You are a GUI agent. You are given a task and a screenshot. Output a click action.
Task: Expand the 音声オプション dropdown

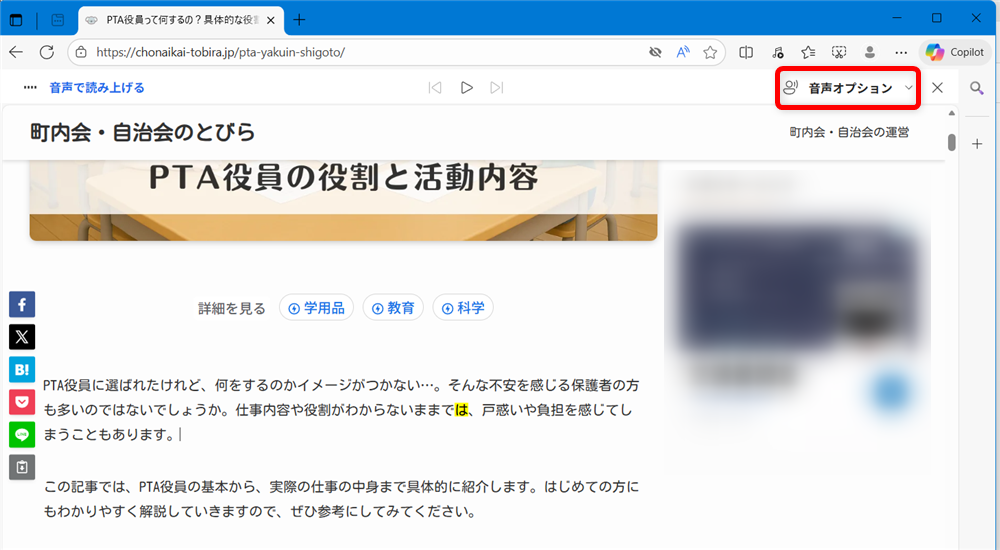point(848,88)
